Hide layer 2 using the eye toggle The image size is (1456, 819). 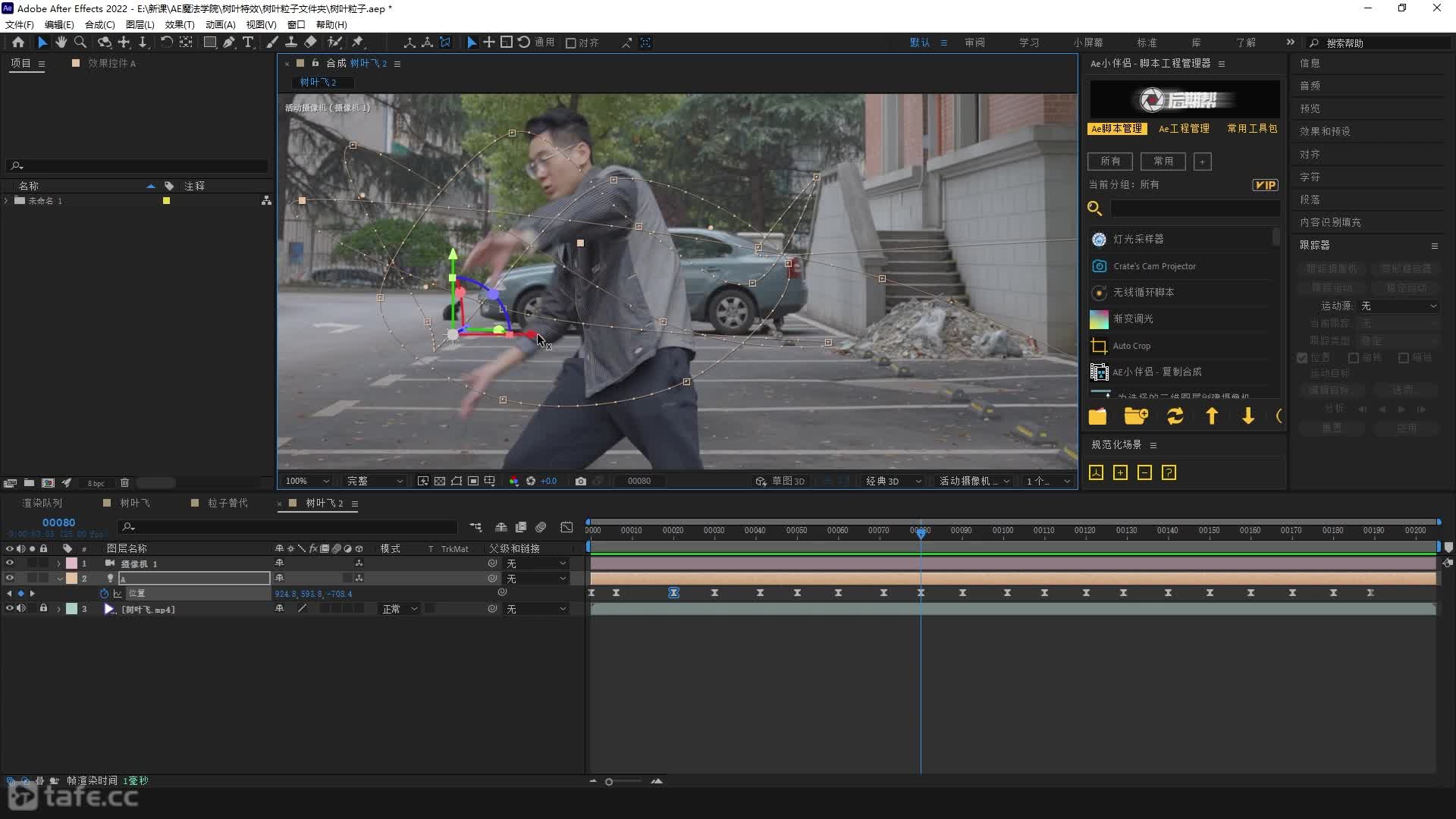[10, 579]
